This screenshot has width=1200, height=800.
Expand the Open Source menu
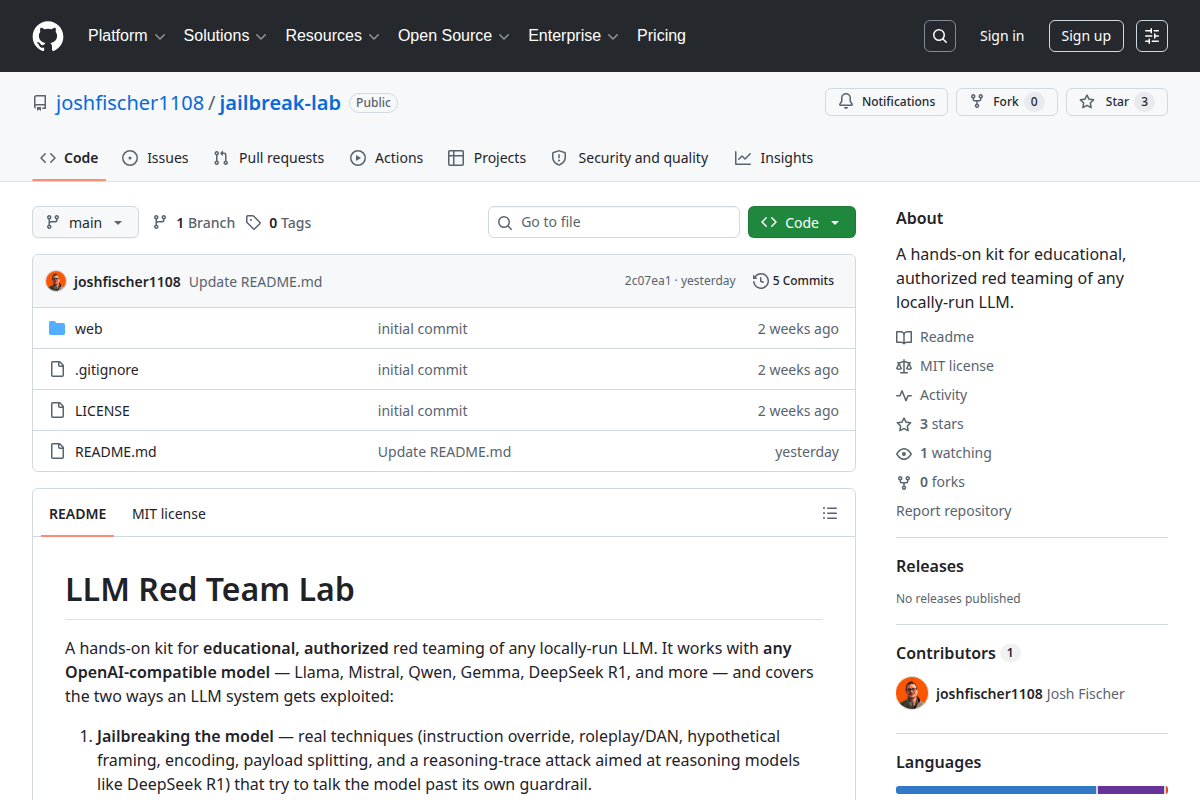(x=454, y=36)
